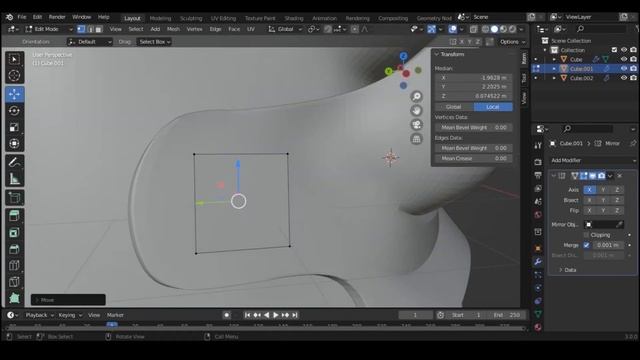Disable the Merge checkbox
Screen dimensions: 640x360
coord(587,245)
